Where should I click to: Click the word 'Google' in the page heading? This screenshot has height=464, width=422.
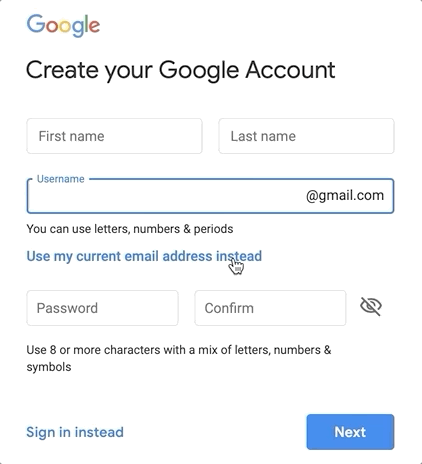click(x=199, y=71)
